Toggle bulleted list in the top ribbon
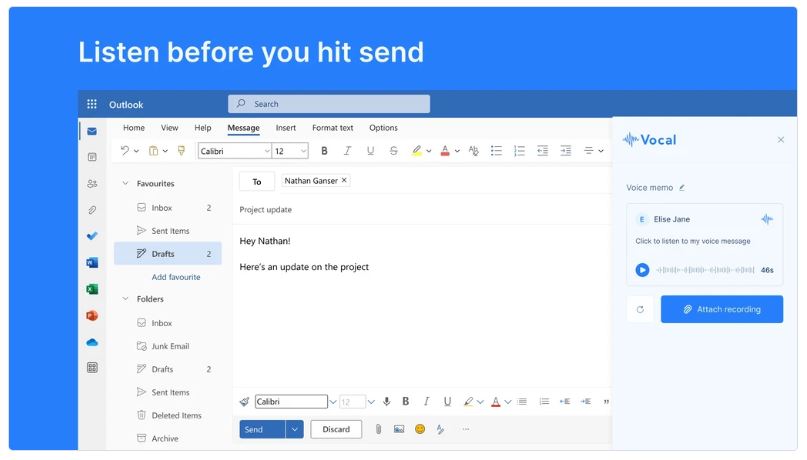Screen dimensions: 807x460 coord(496,151)
